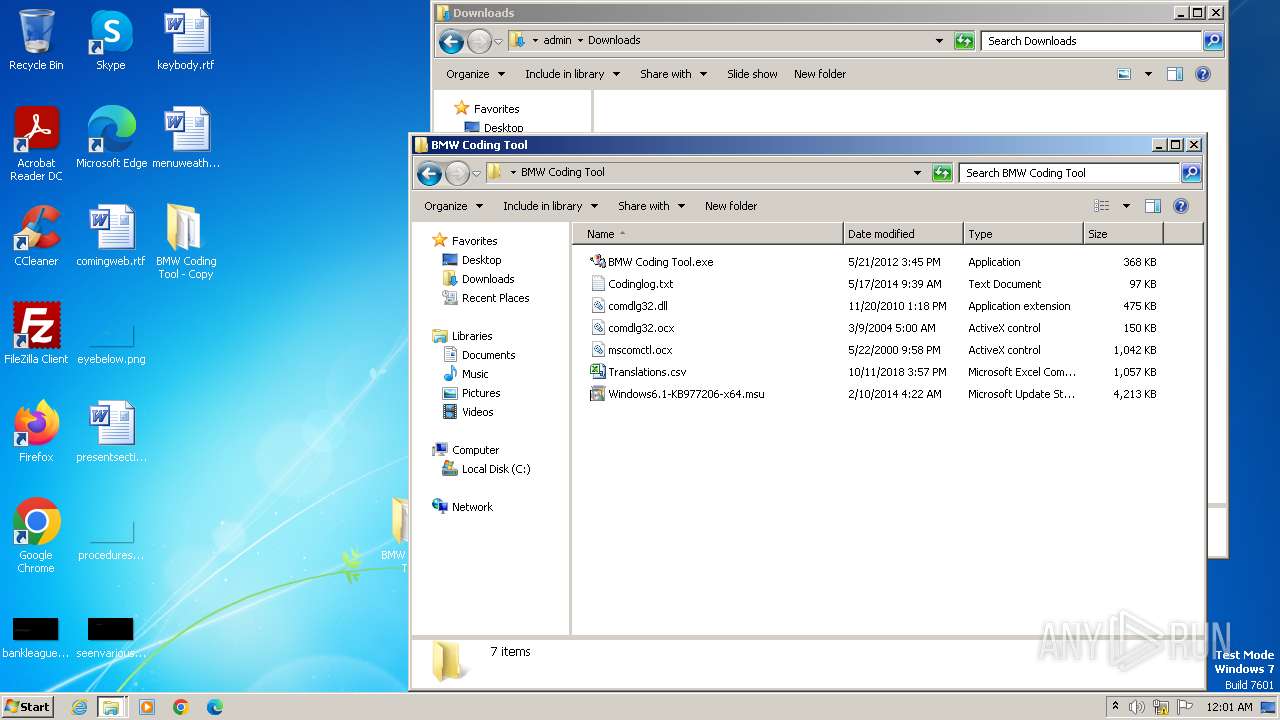Open Google Chrome desktop shortcut
The image size is (1280, 720).
[36, 535]
